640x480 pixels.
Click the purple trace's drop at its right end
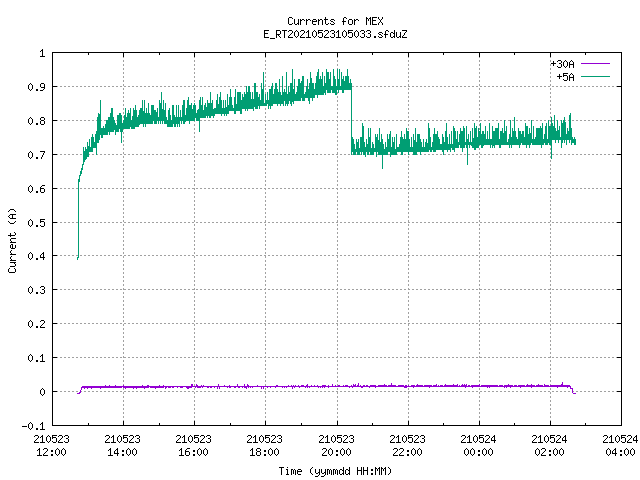[x=573, y=390]
